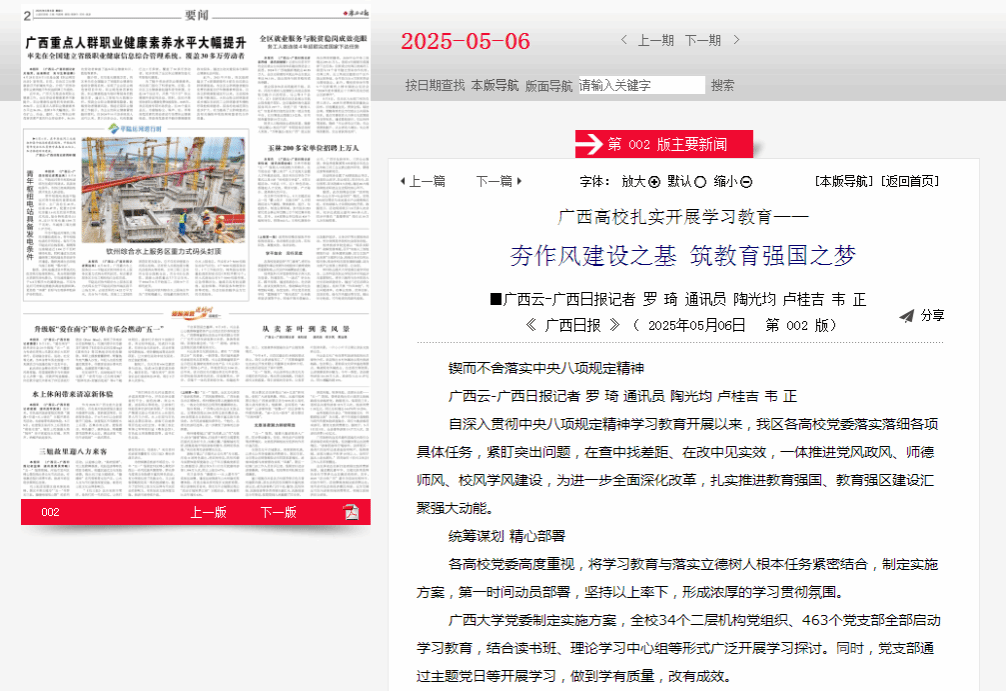This screenshot has height=691, width=1006.
Task: Select the 缩小 shrink font radio
Action: coord(746,182)
